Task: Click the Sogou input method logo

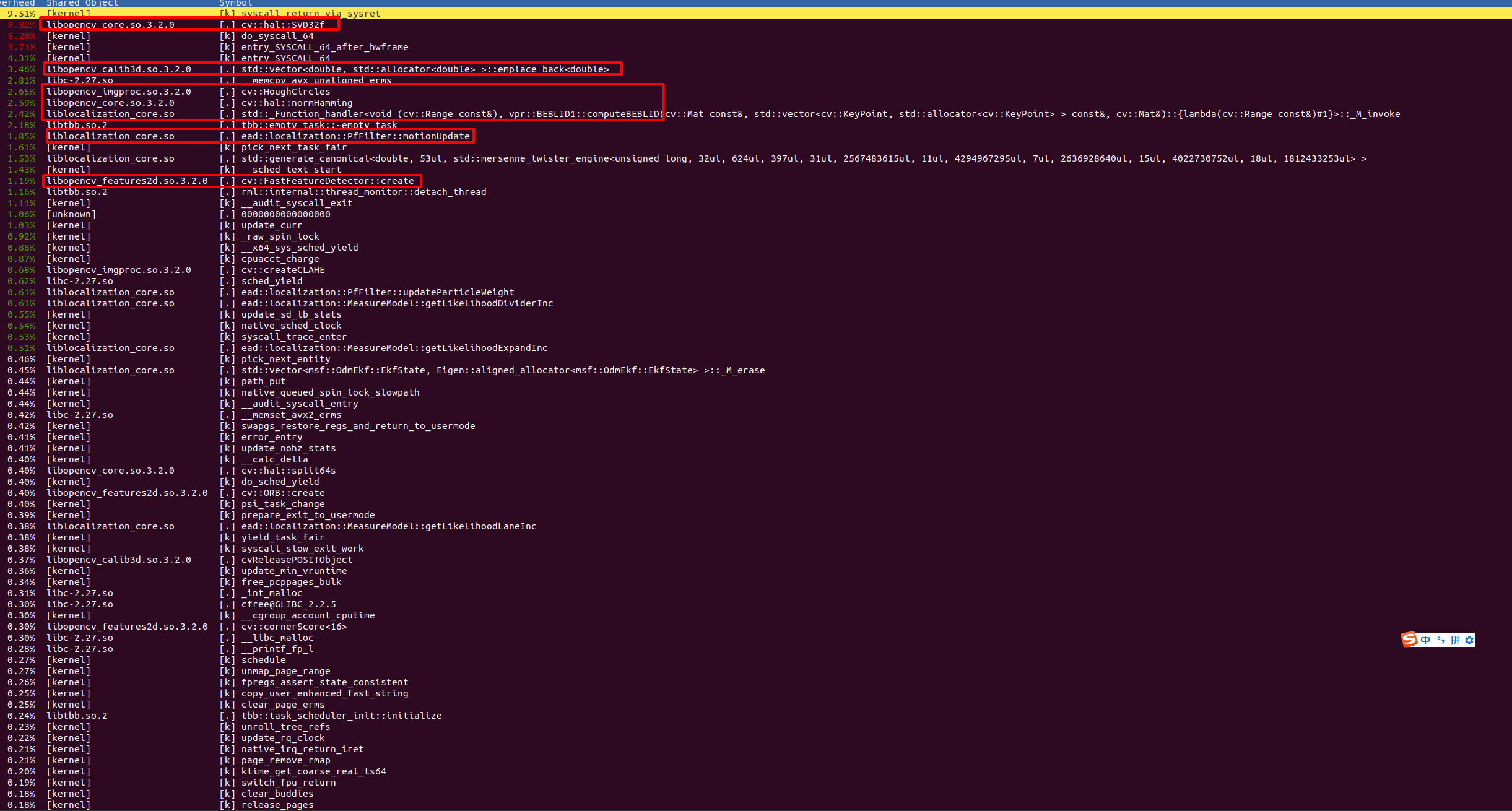Action: [1409, 640]
